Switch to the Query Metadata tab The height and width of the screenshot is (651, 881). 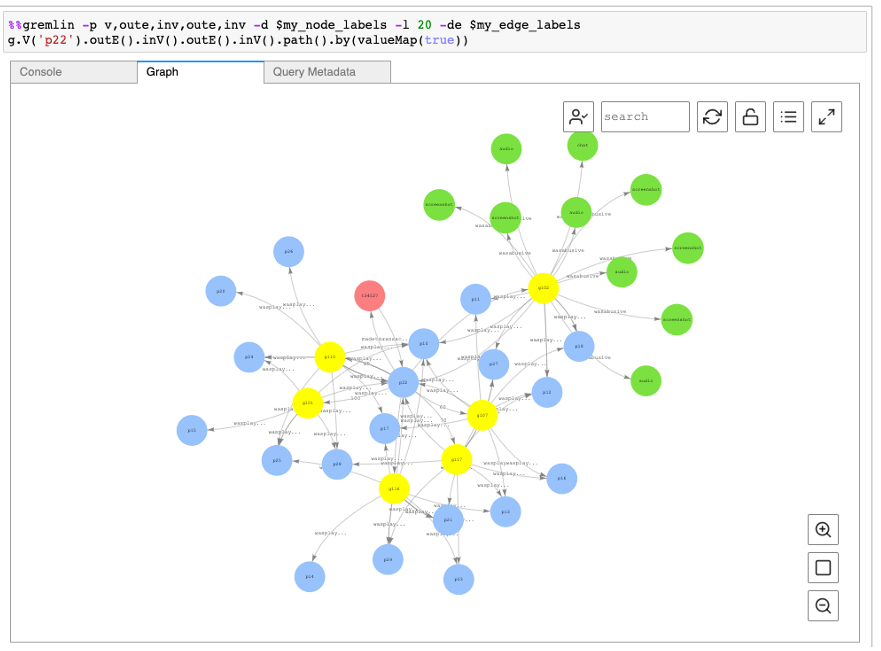(327, 72)
